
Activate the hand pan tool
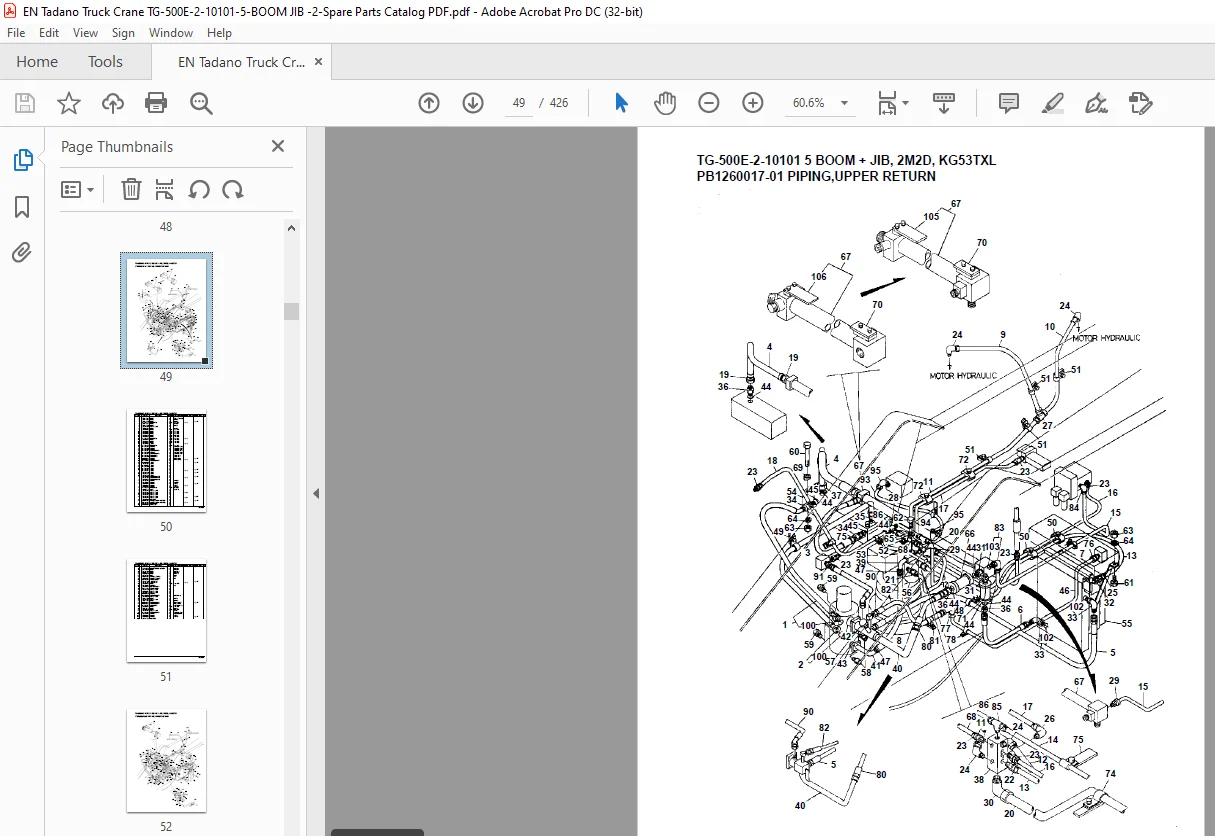[x=665, y=103]
